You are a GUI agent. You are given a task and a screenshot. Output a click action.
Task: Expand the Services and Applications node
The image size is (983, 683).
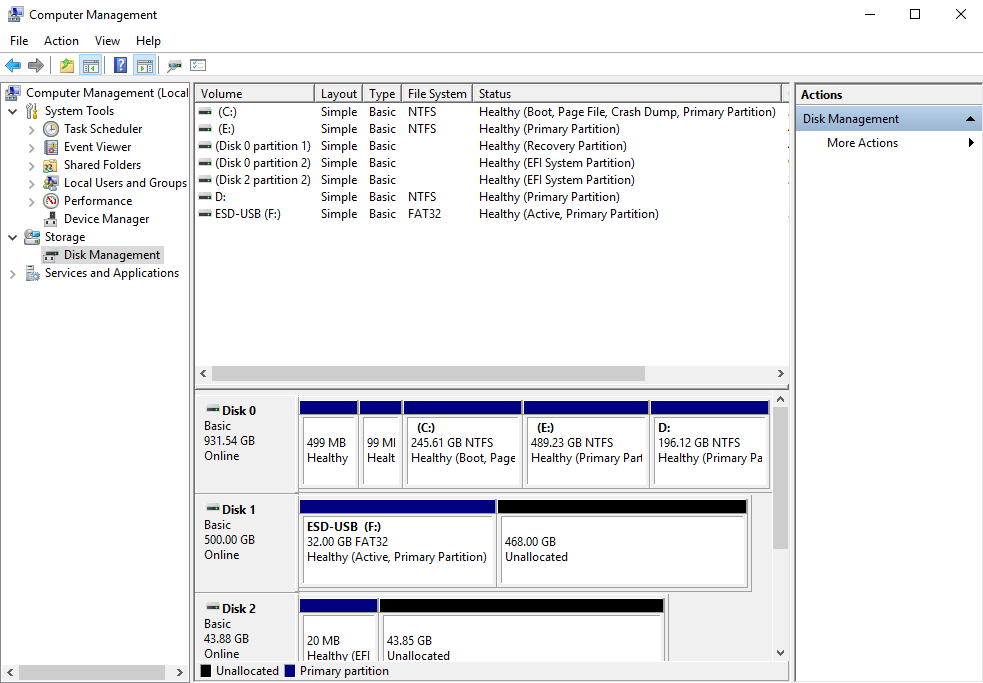tap(12, 272)
